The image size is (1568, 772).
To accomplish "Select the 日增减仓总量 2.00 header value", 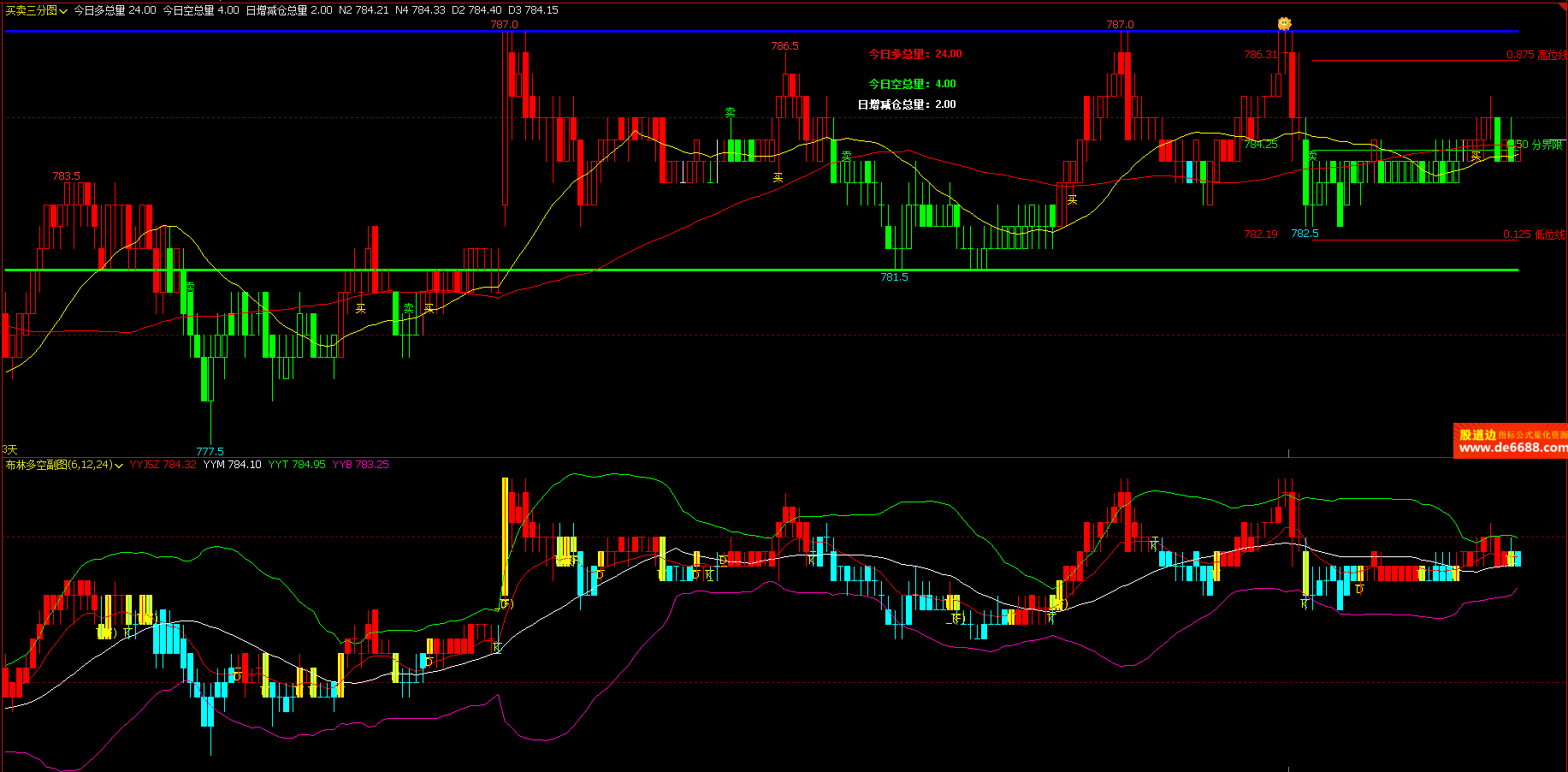I will (289, 10).
